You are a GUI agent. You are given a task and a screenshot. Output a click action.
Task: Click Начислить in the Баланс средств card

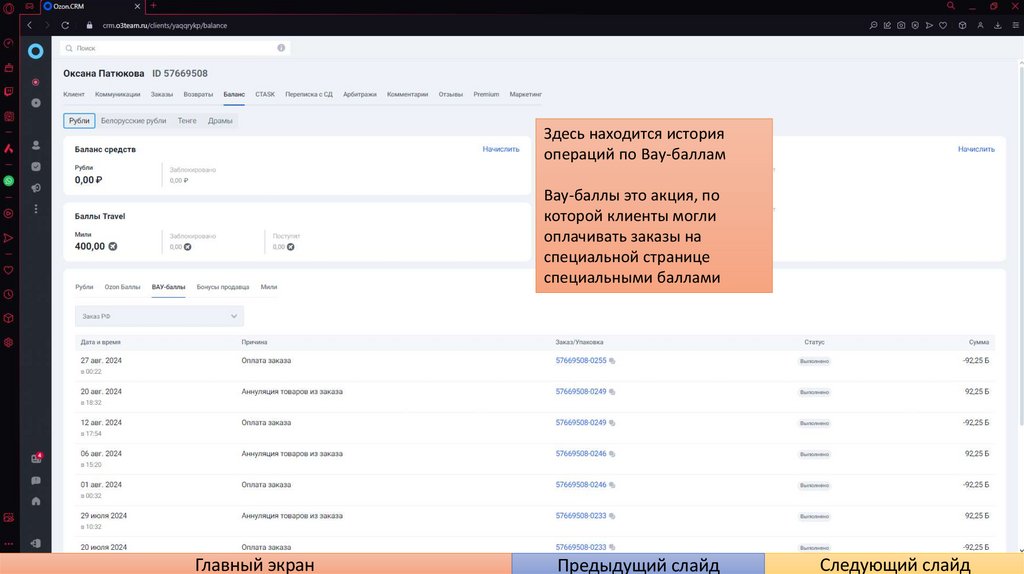point(501,149)
